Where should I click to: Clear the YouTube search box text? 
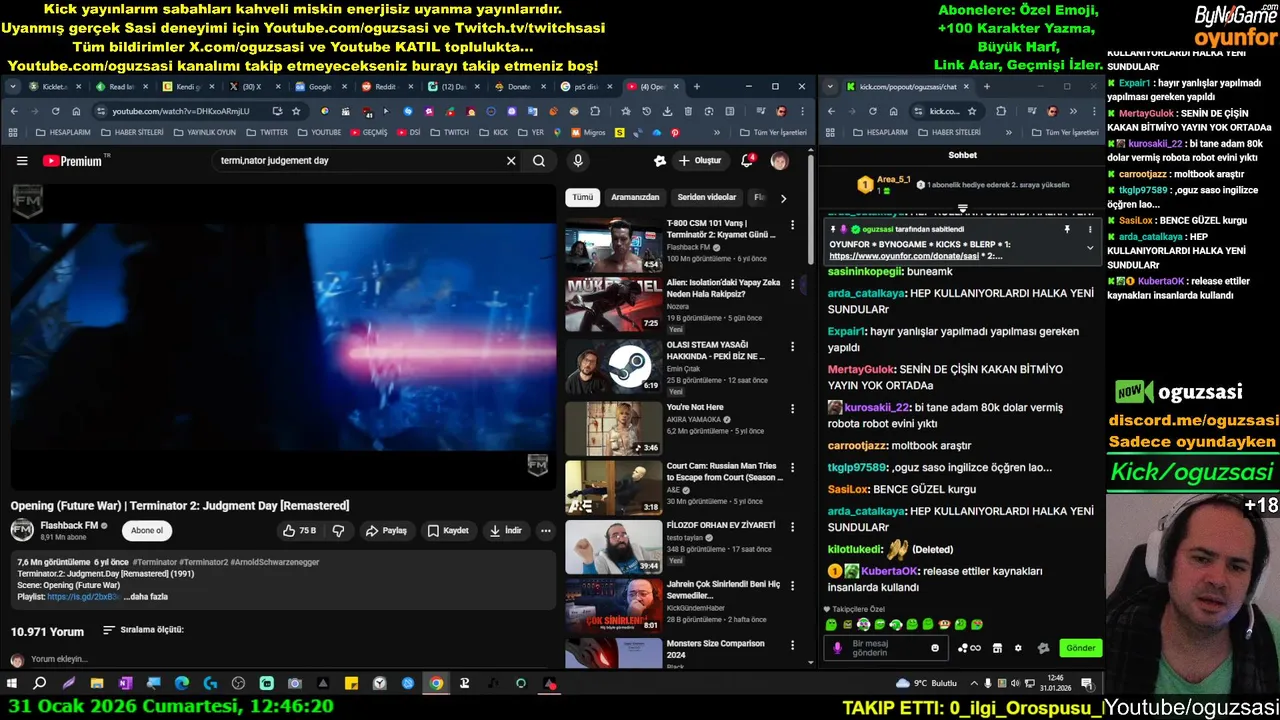tap(511, 161)
